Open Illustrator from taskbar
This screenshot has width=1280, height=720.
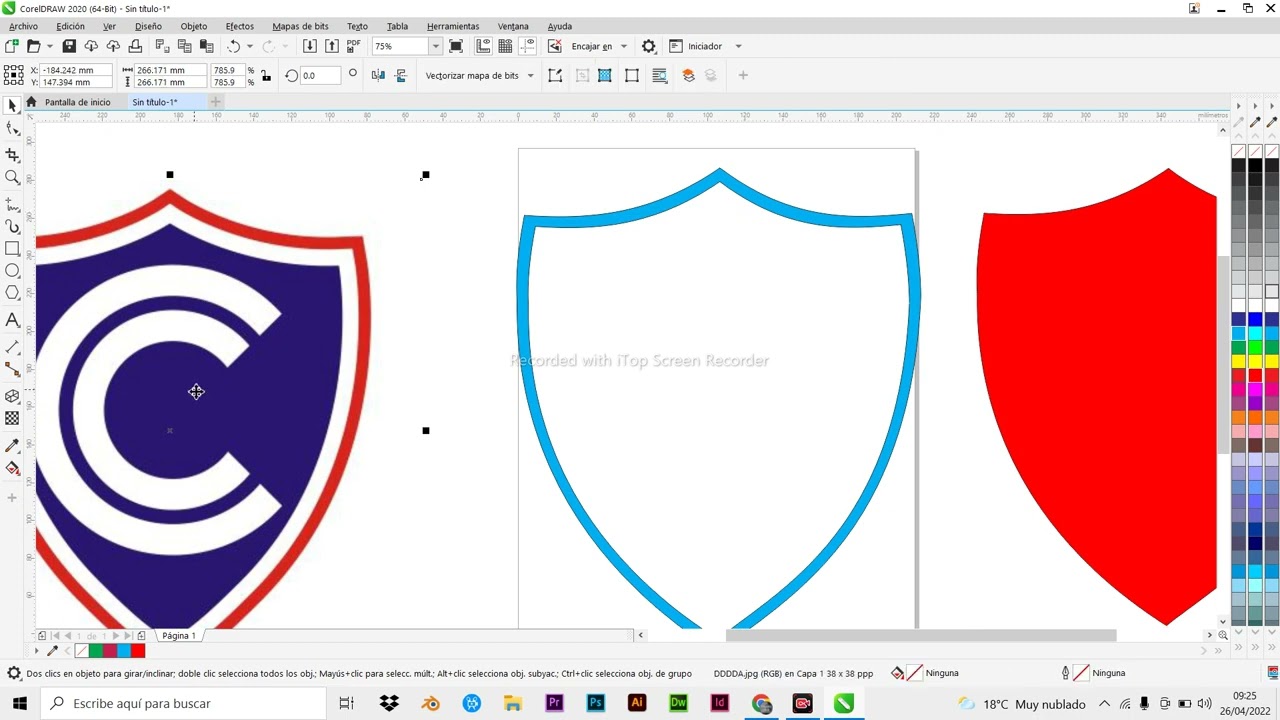tap(636, 703)
